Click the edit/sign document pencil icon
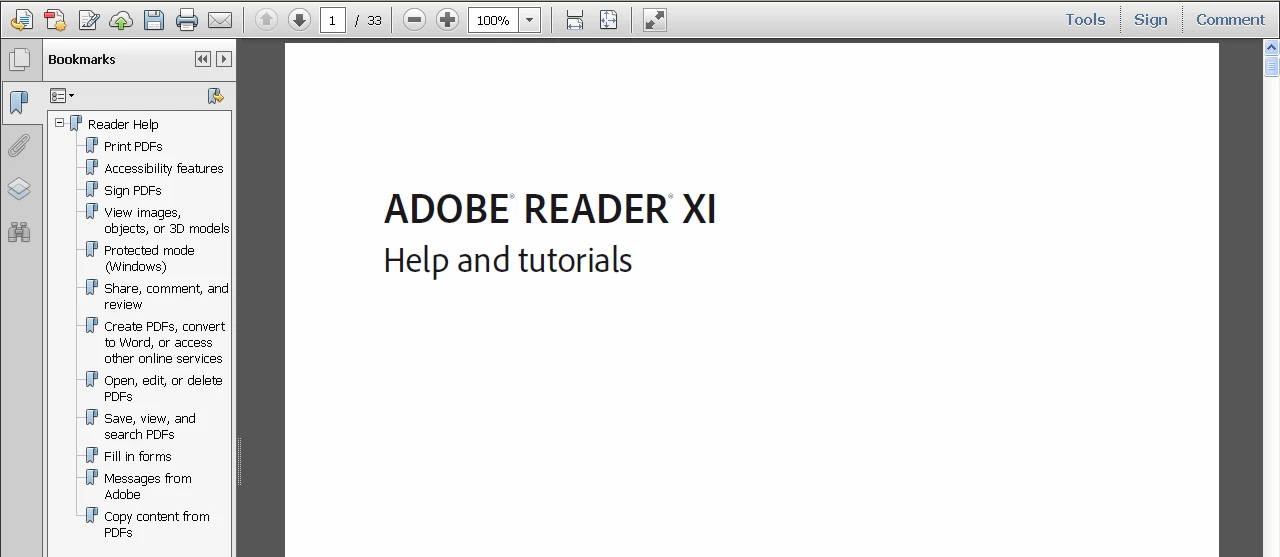Image resolution: width=1280 pixels, height=557 pixels. click(x=88, y=19)
